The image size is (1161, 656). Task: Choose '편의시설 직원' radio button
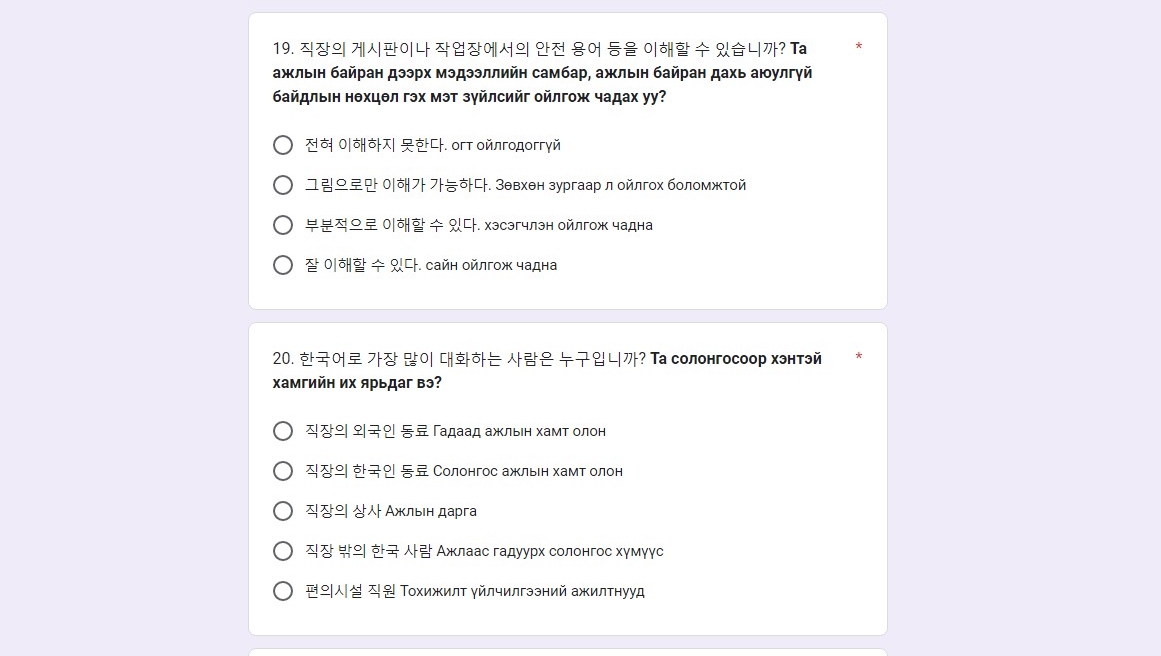(x=283, y=591)
